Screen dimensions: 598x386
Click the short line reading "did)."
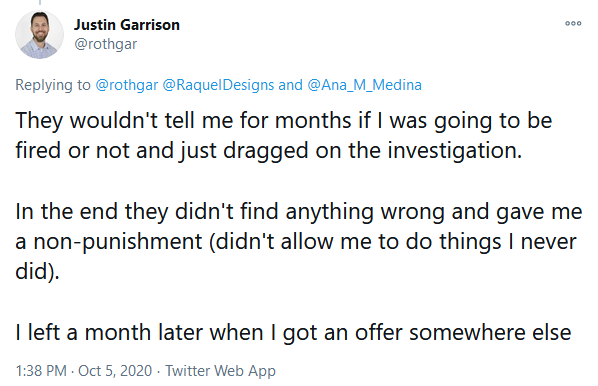37,271
